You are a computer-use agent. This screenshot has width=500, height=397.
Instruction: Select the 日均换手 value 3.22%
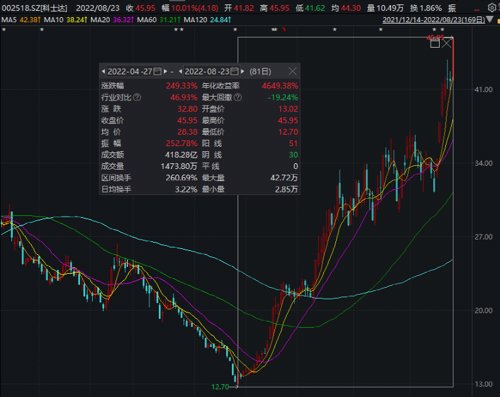pyautogui.click(x=186, y=189)
